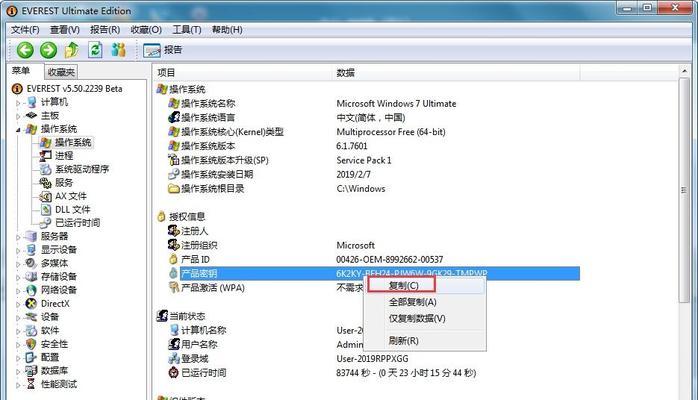Select DirectX in the tree

pyautogui.click(x=55, y=303)
